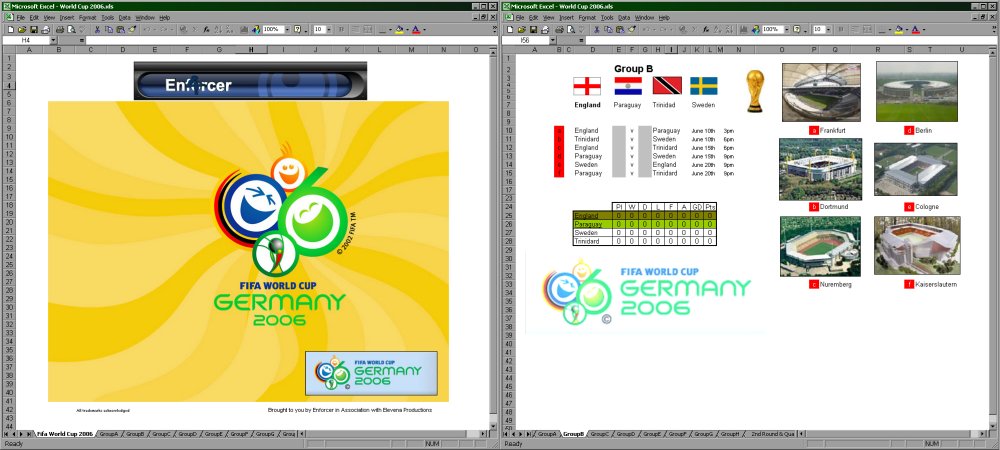The image size is (1000, 450).
Task: Switch to the 2nd Round sheet tab
Action: [x=771, y=434]
